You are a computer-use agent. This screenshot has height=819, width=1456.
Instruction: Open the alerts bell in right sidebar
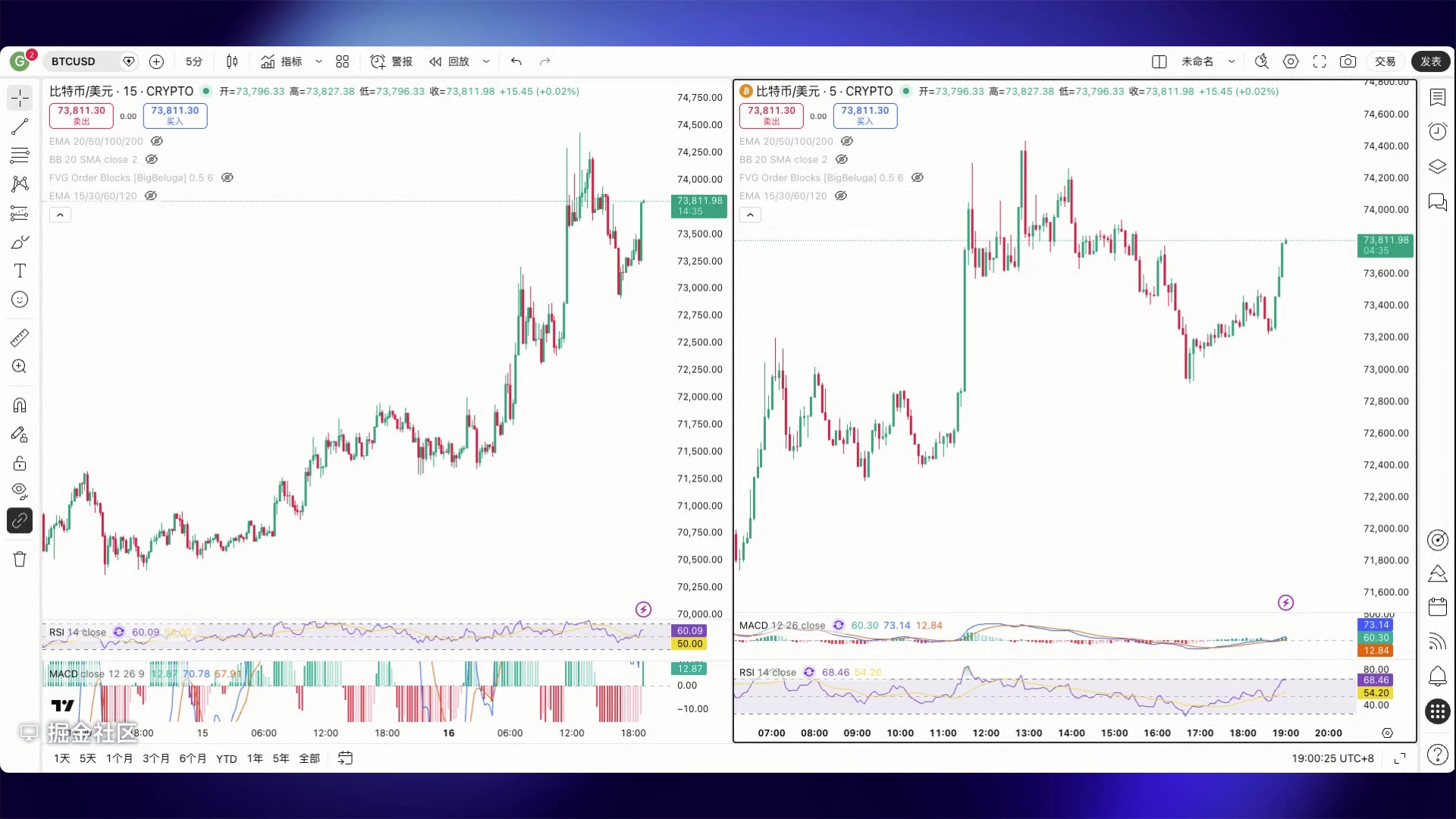pyautogui.click(x=1437, y=676)
